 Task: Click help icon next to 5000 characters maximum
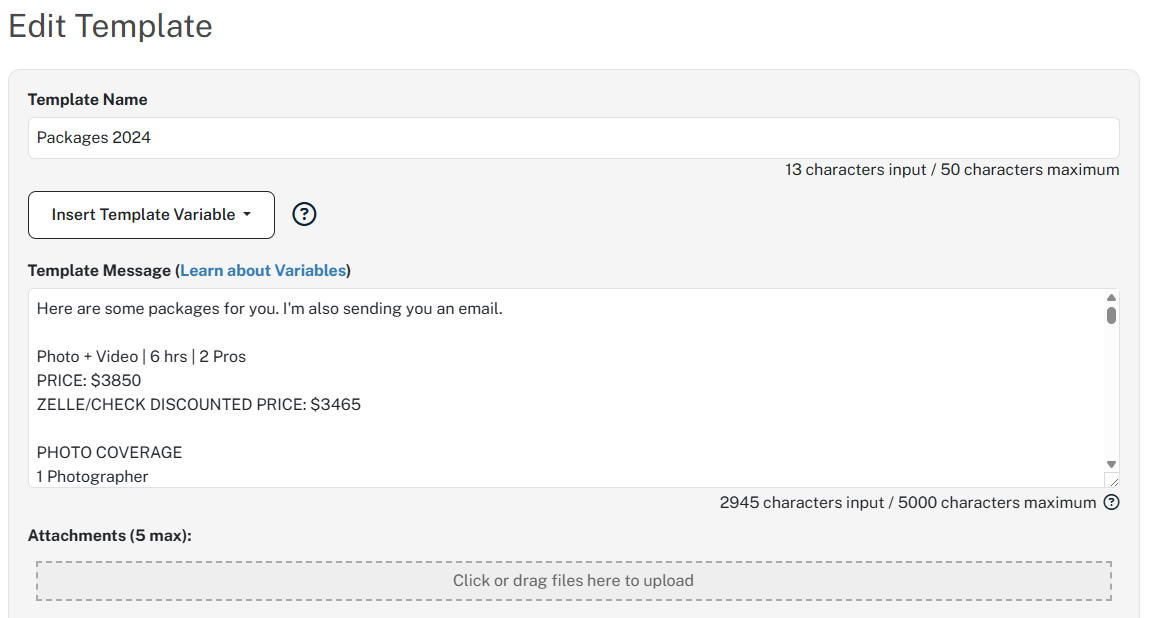pyautogui.click(x=1112, y=502)
